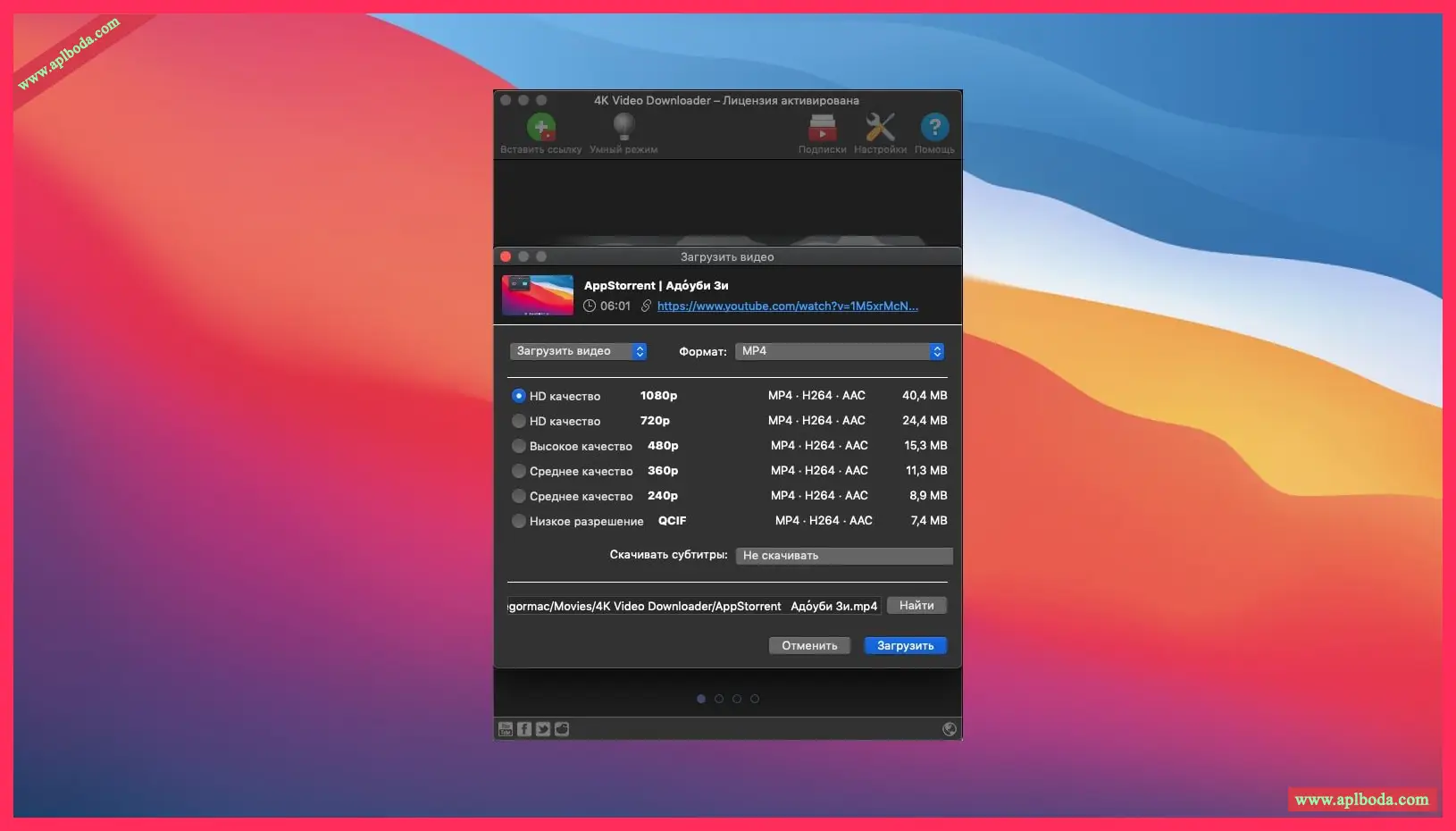This screenshot has width=1456, height=831.
Task: Click the save path input field
Action: [x=694, y=606]
